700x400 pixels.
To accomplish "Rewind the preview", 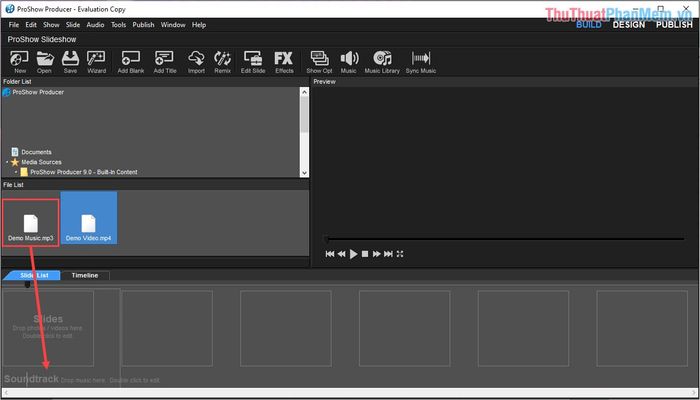I will [342, 254].
